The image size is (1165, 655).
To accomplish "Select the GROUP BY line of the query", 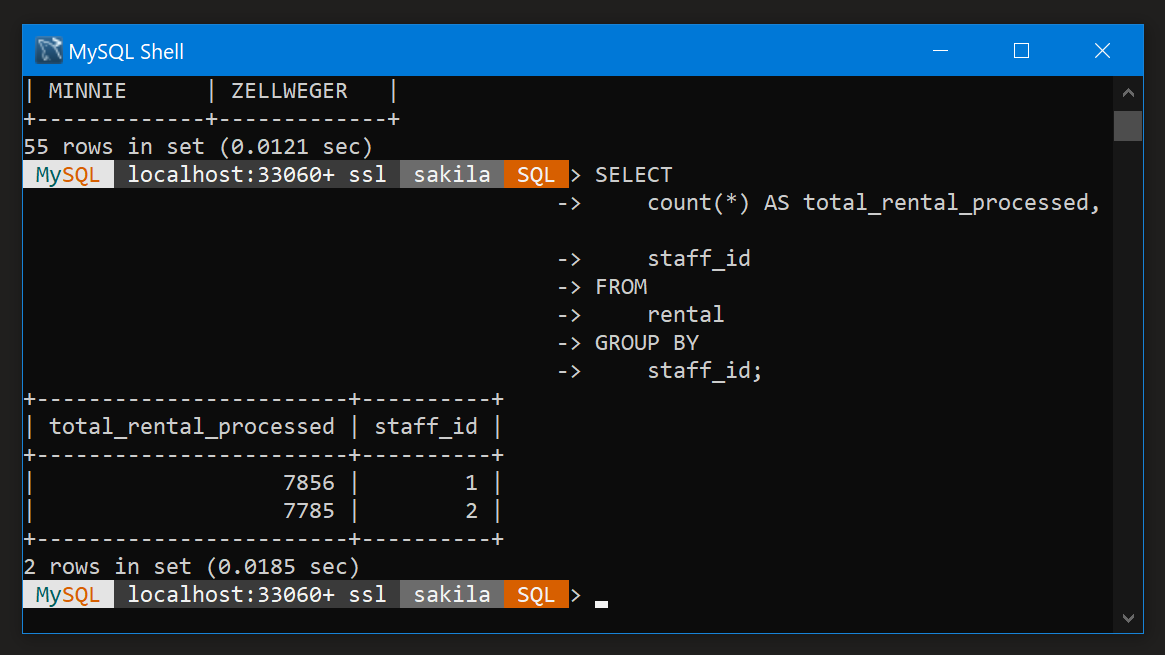I will point(646,342).
